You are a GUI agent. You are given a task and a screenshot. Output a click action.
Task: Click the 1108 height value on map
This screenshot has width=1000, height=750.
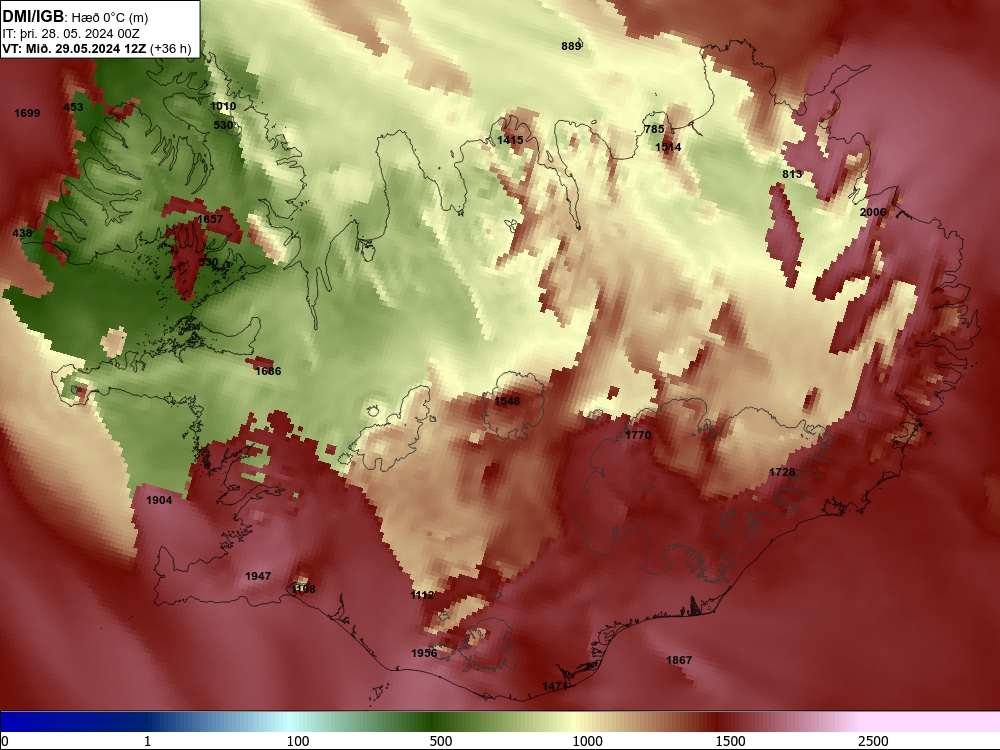pos(303,589)
